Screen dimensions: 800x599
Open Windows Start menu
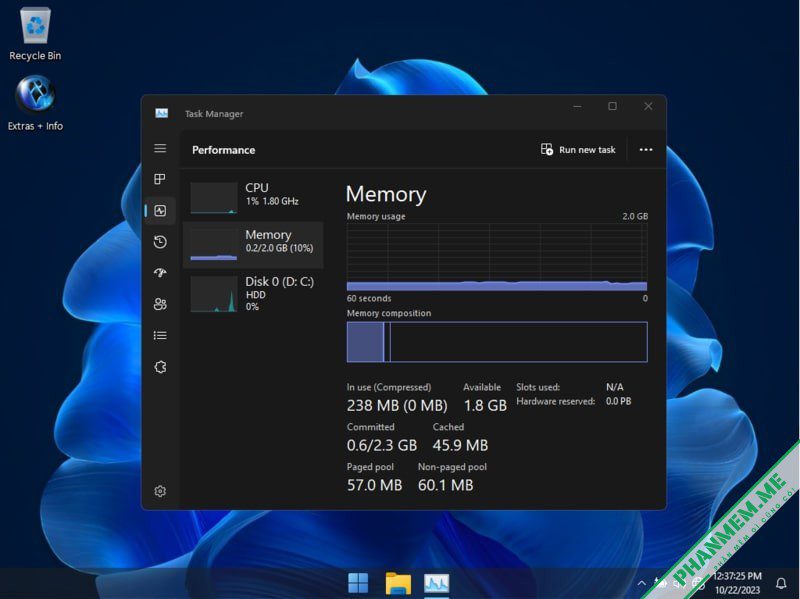click(358, 583)
